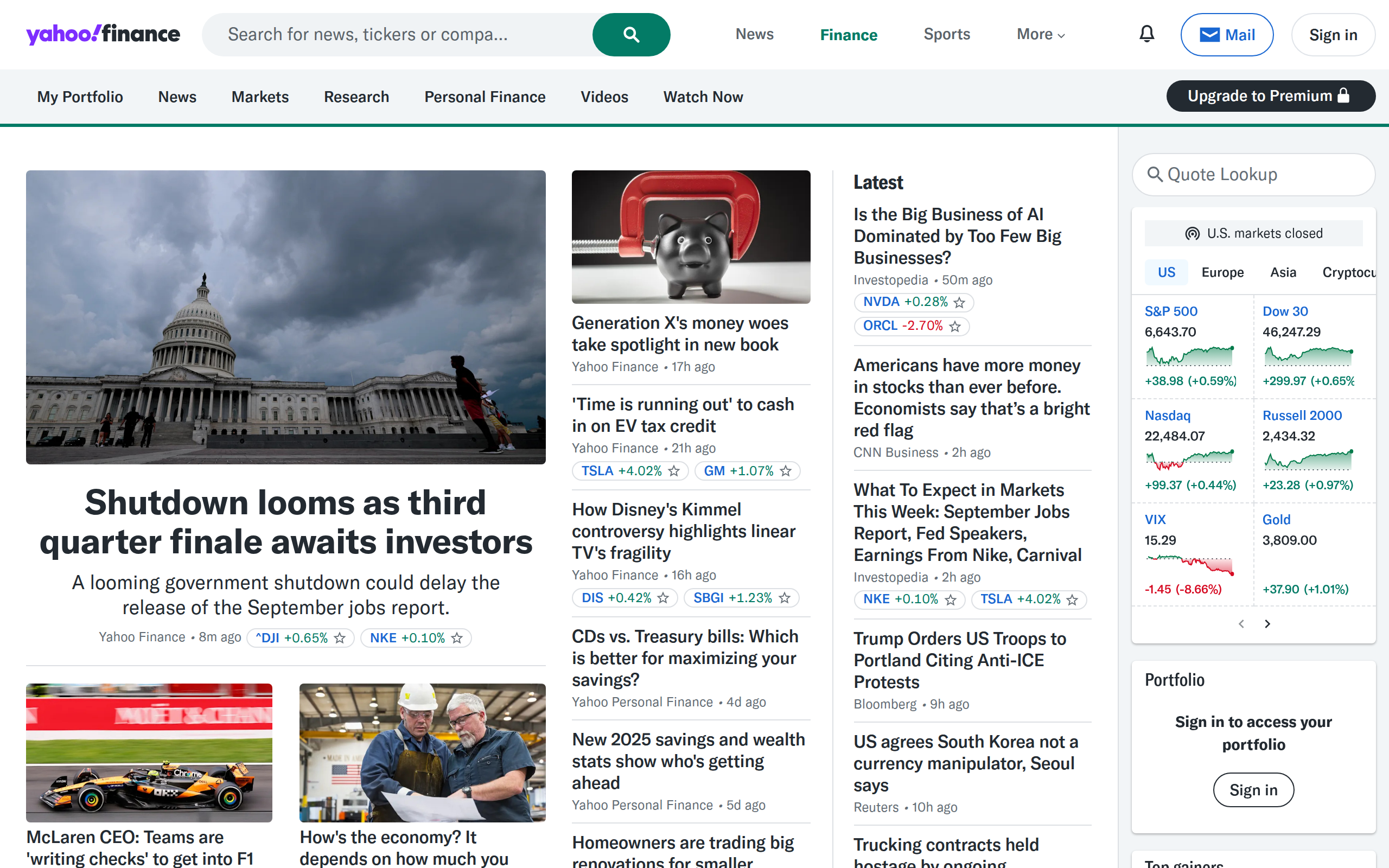Click the green search magnifier button
Image resolution: width=1389 pixels, height=868 pixels.
click(x=631, y=34)
